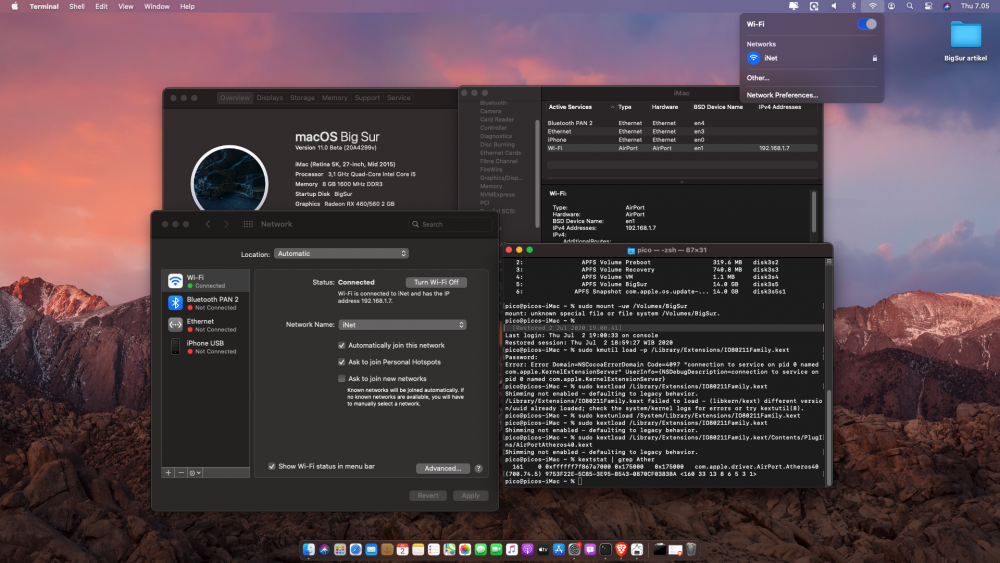Click the Network help question mark button
Image resolution: width=1000 pixels, height=563 pixels.
coord(478,469)
